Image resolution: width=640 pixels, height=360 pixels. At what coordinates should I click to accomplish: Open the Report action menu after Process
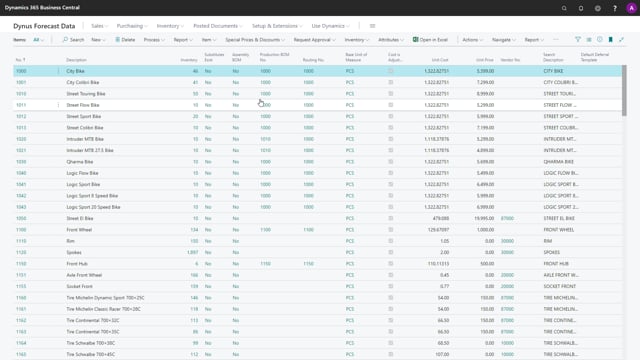[183, 40]
